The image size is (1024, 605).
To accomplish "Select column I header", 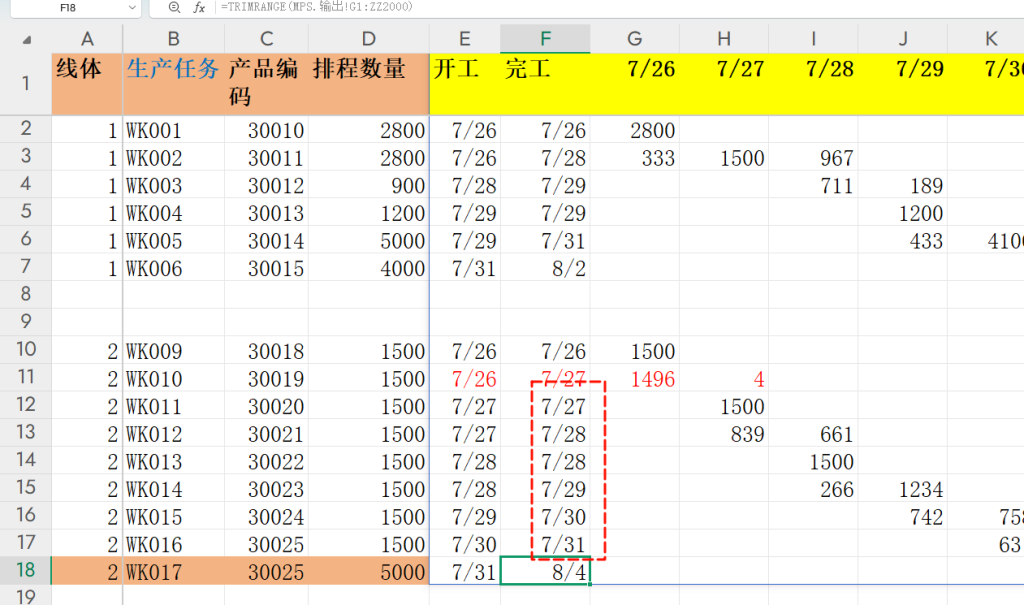I will tap(813, 39).
